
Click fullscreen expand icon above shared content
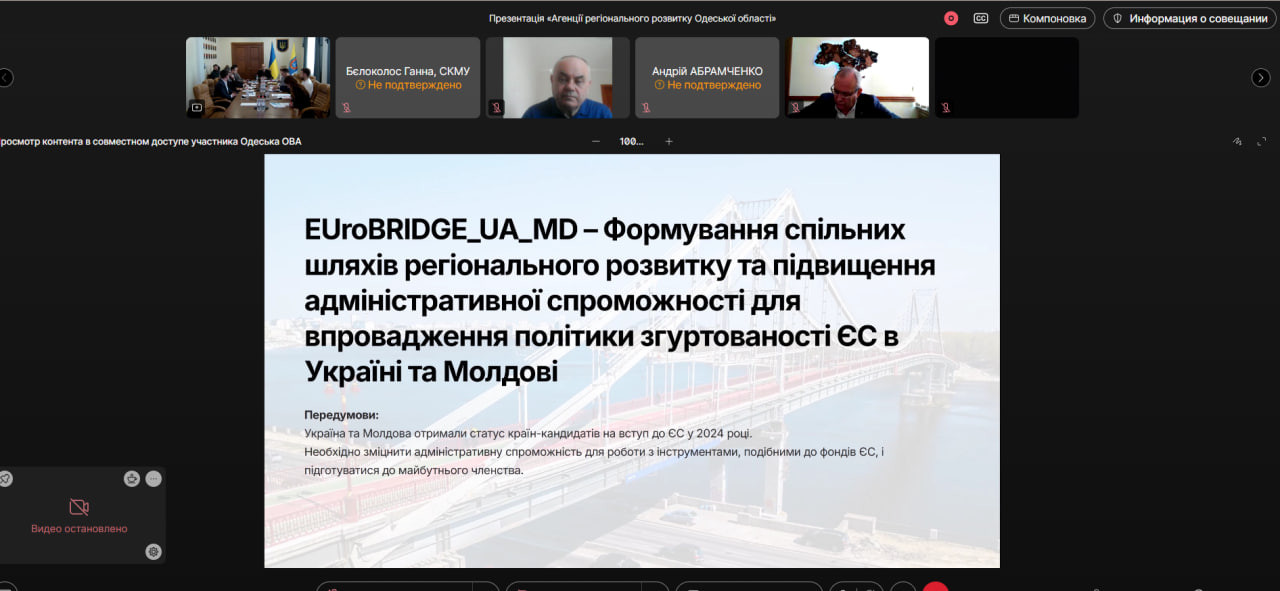1262,141
